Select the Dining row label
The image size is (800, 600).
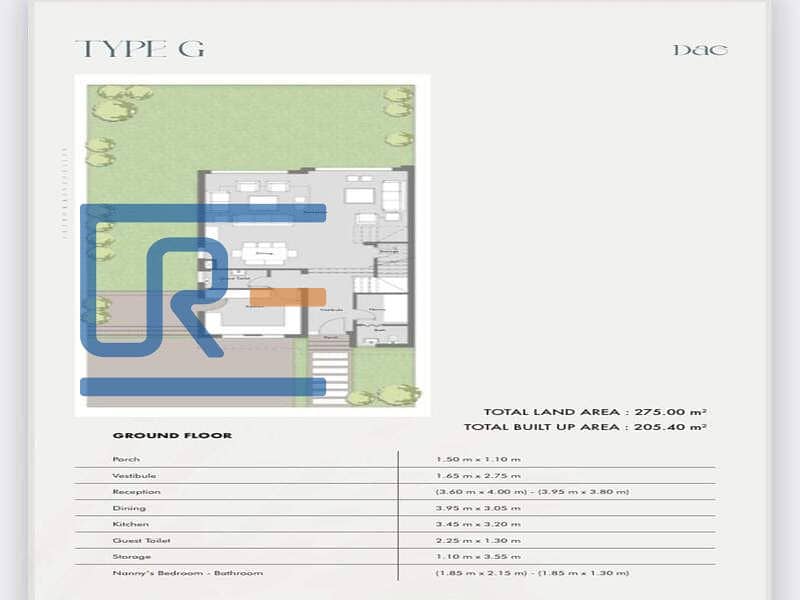point(127,508)
